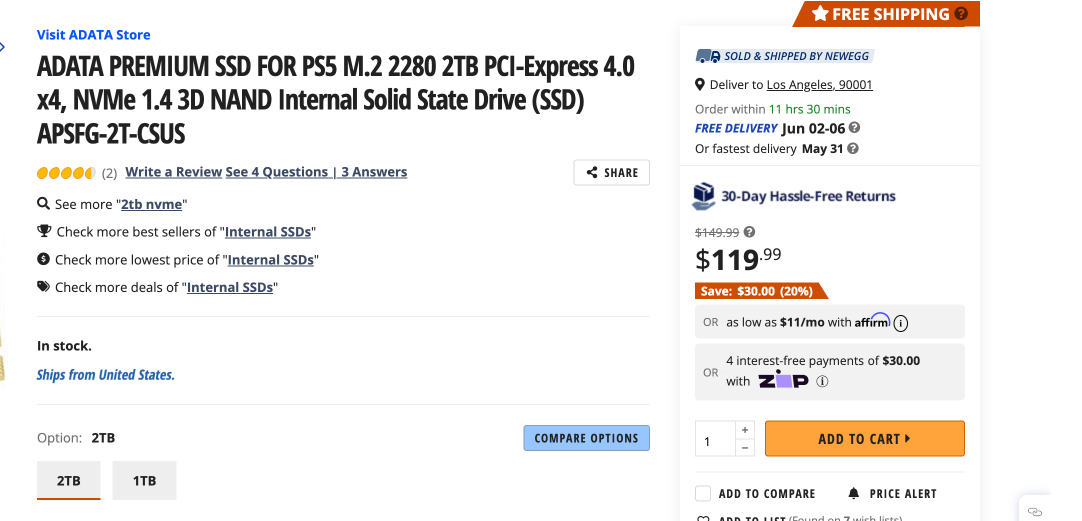Screen dimensions: 1082x521
Task: Decrease quantity with the minus stepper
Action: click(x=744, y=448)
